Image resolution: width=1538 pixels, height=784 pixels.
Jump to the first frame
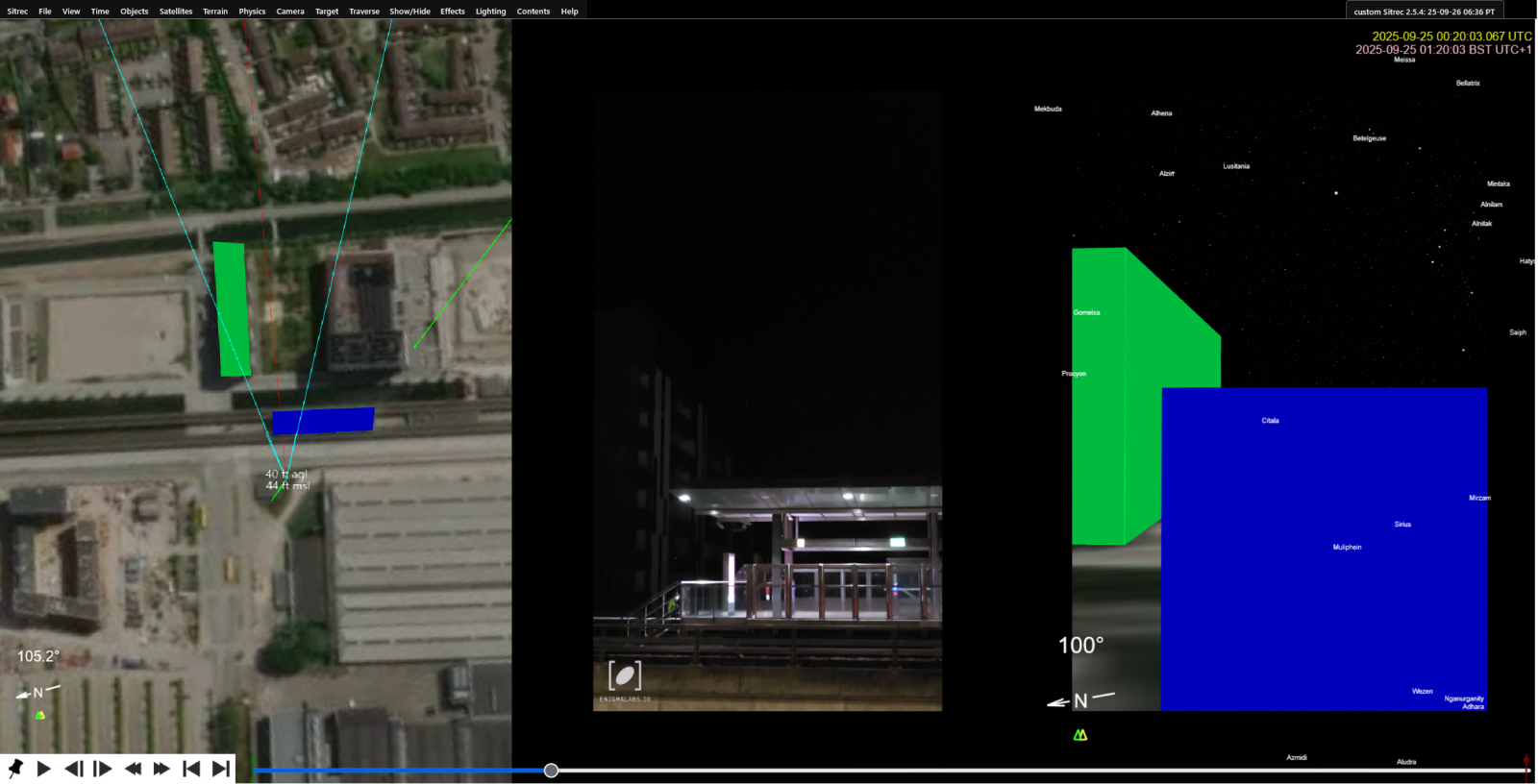point(191,769)
